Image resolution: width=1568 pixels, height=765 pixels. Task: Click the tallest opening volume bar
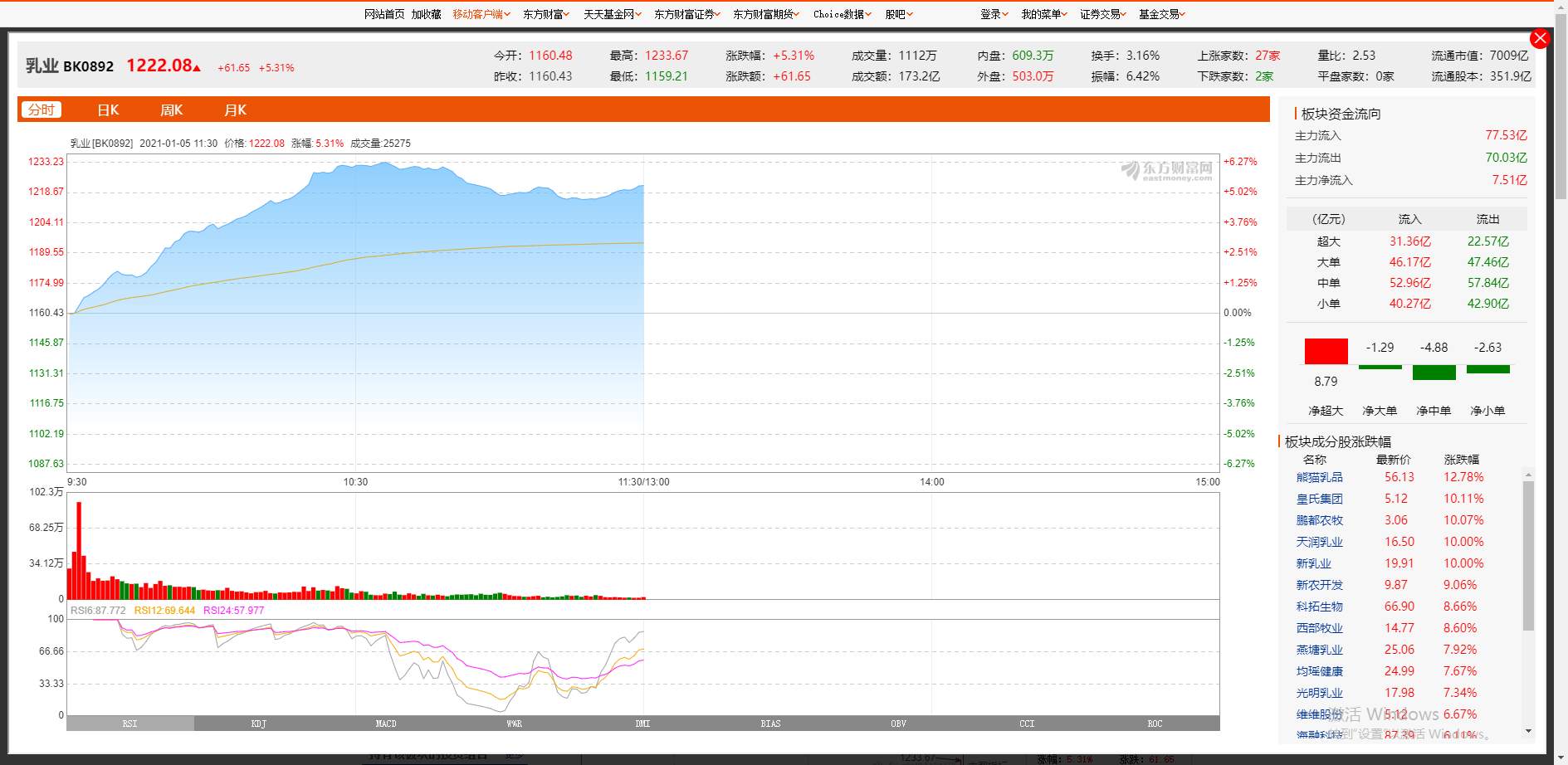point(79,550)
